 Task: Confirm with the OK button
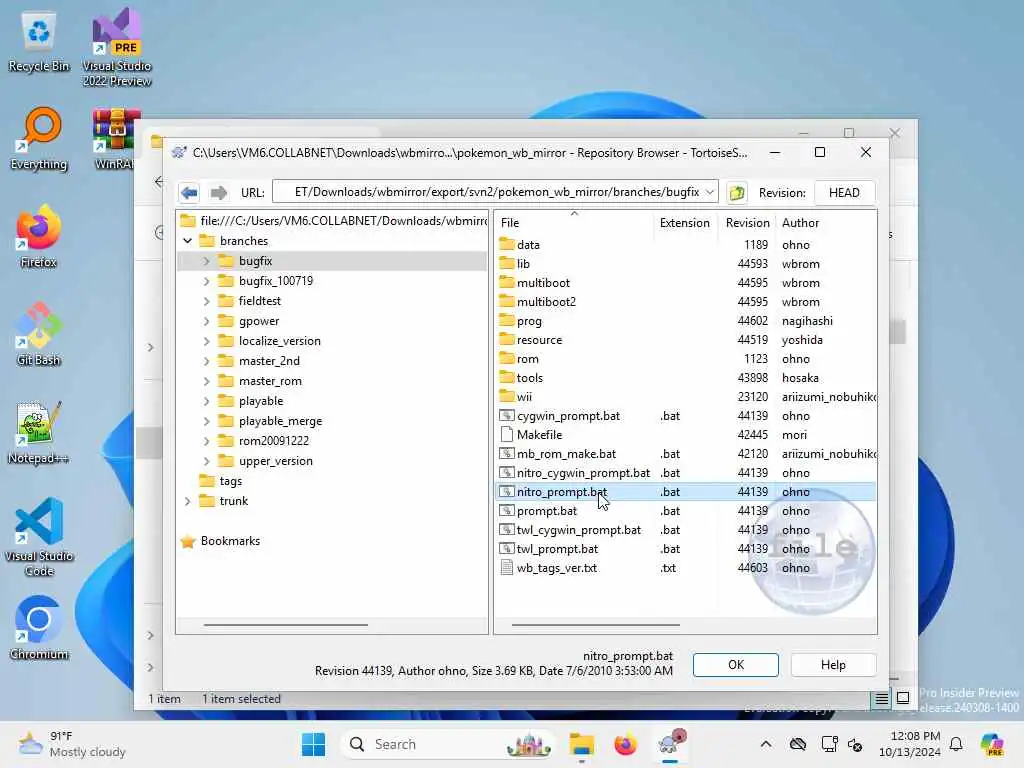click(735, 665)
